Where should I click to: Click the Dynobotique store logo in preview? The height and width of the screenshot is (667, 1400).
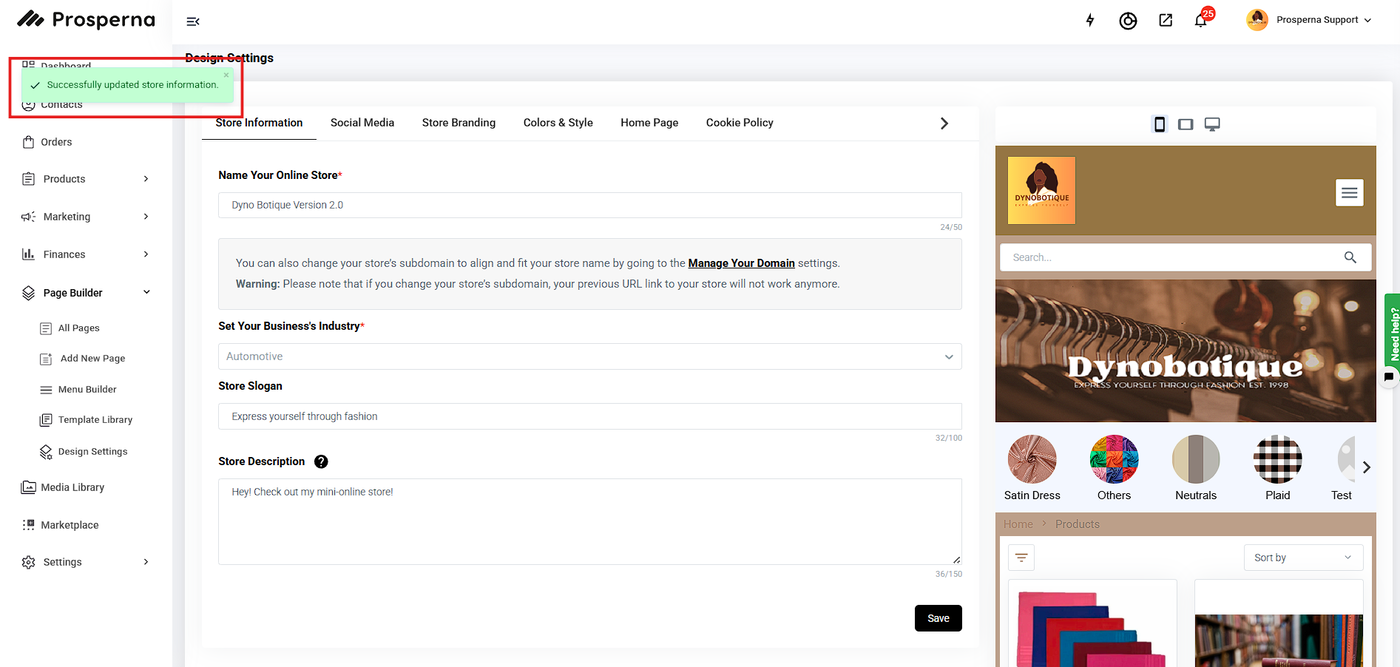[x=1041, y=190]
